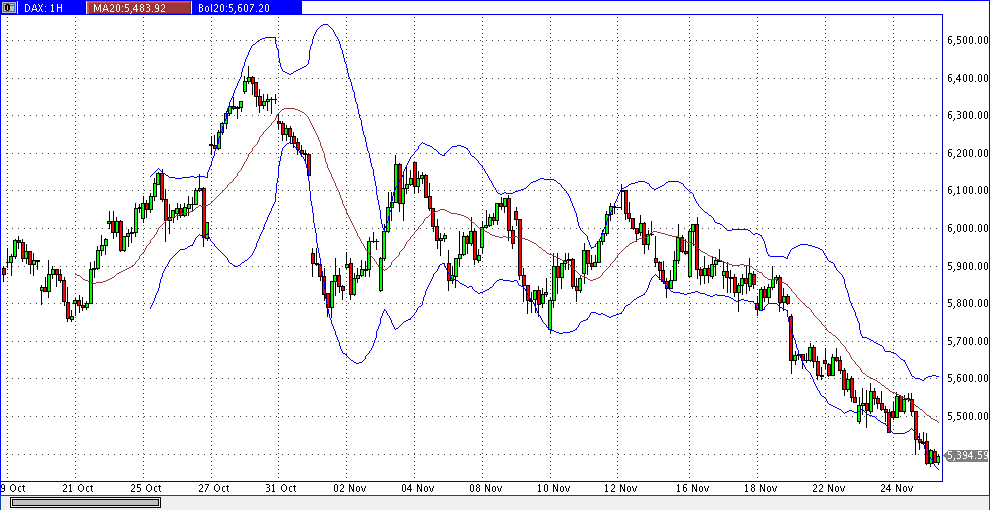Click the 6,100.00 price axis label
Image resolution: width=990 pixels, height=510 pixels.
[967, 191]
